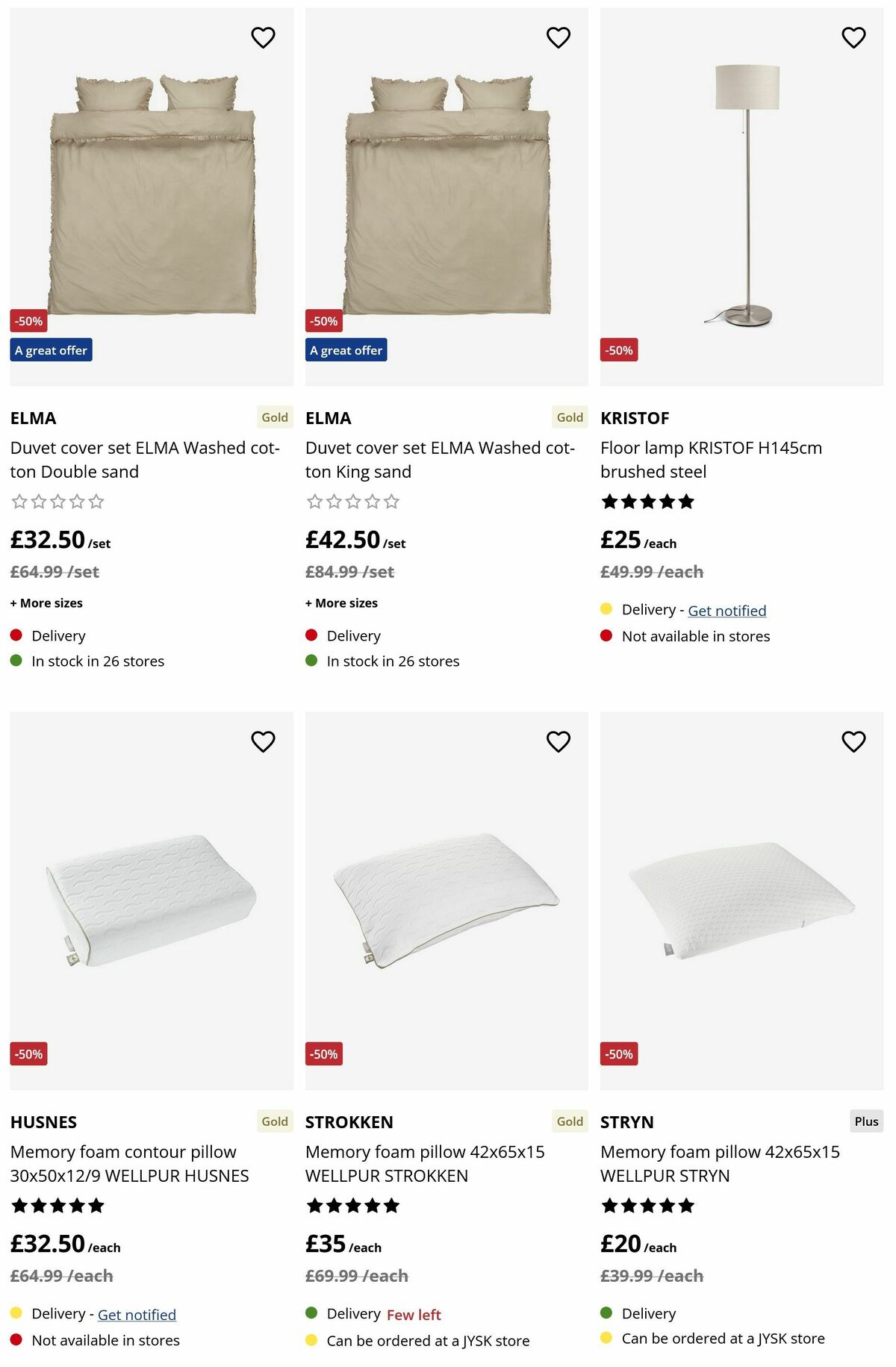View star reviews of STROKKEN pillow
This screenshot has height=1367, width=896.
pos(352,1206)
